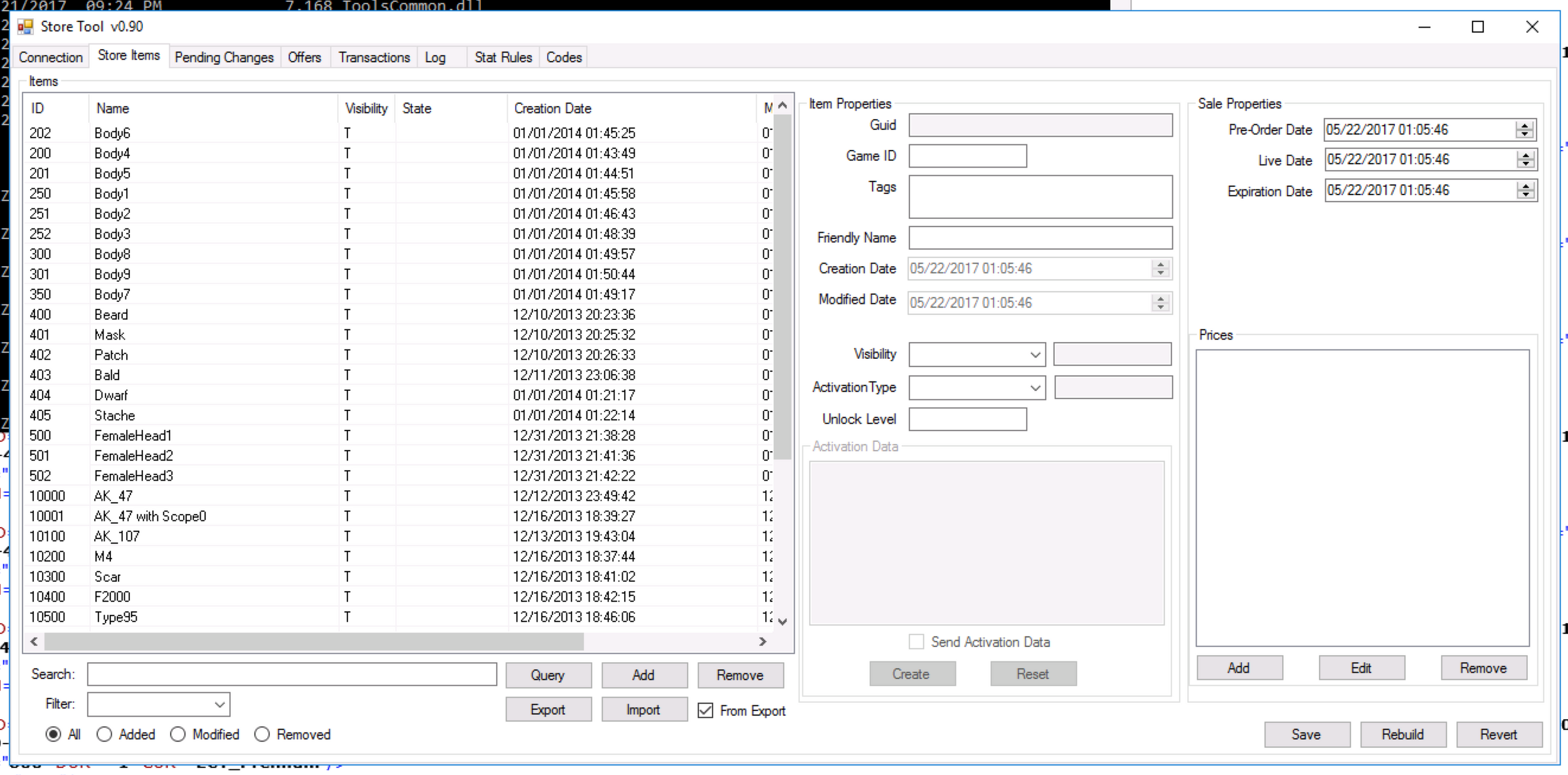Open the Stat Rules tab
This screenshot has height=775, width=1568.
click(x=503, y=57)
